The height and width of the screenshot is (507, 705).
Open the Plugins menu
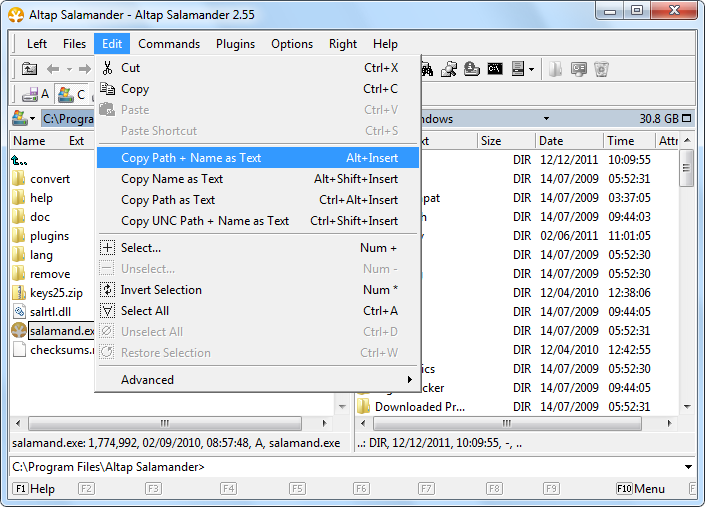[x=235, y=44]
